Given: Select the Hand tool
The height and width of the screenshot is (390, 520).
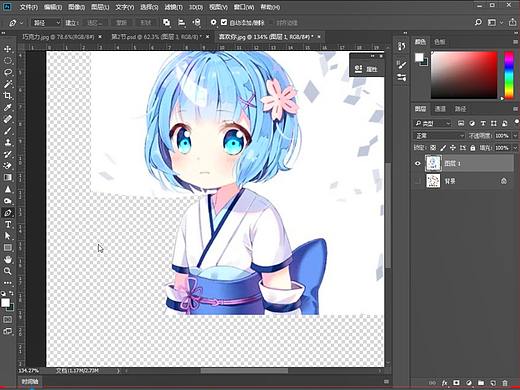Looking at the screenshot, I should pyautogui.click(x=7, y=259).
